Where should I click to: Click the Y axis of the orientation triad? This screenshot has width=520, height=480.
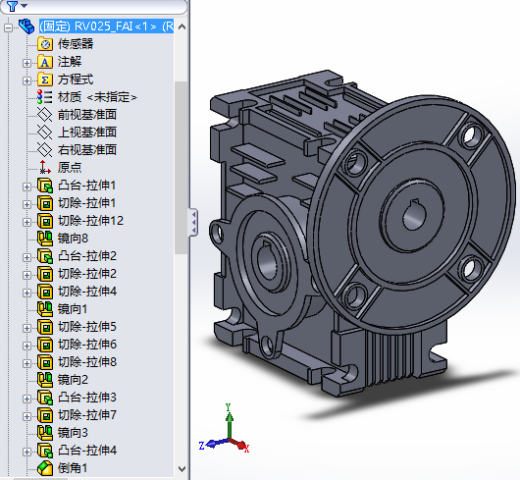coord(229,423)
